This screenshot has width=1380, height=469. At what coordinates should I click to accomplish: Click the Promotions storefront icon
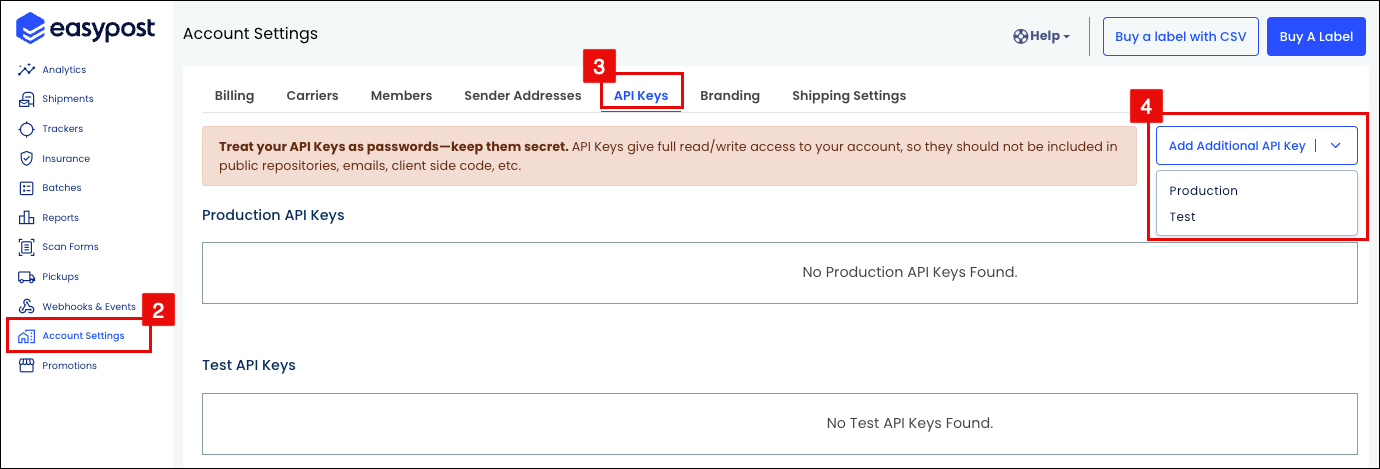tap(27, 365)
